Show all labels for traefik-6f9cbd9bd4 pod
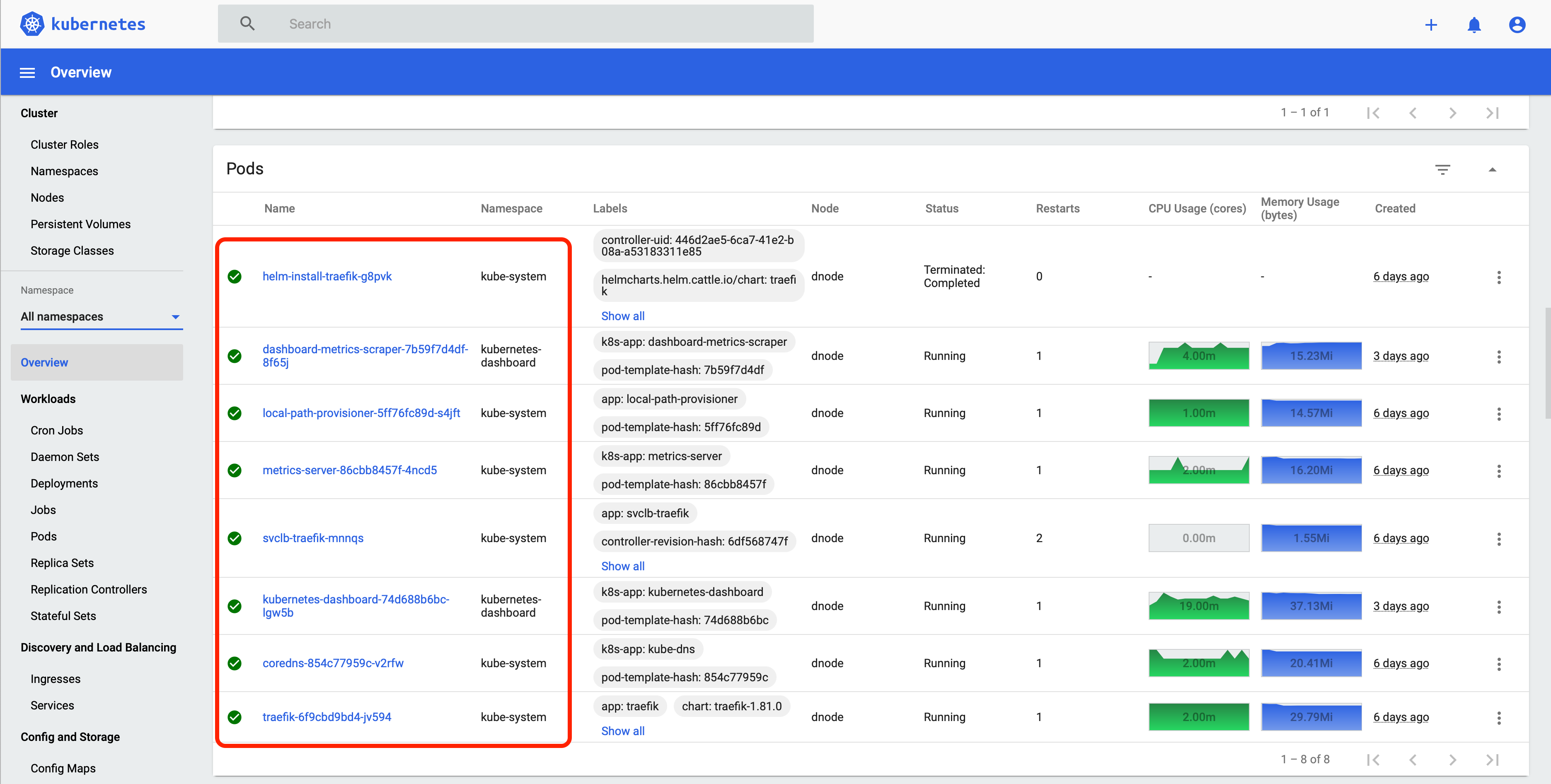 622,731
